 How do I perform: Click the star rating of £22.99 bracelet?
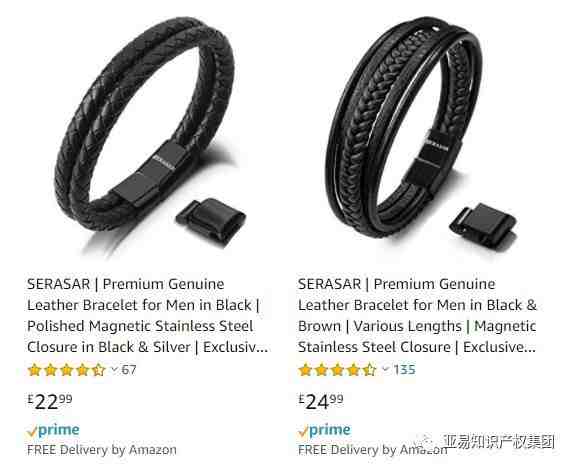(x=67, y=370)
